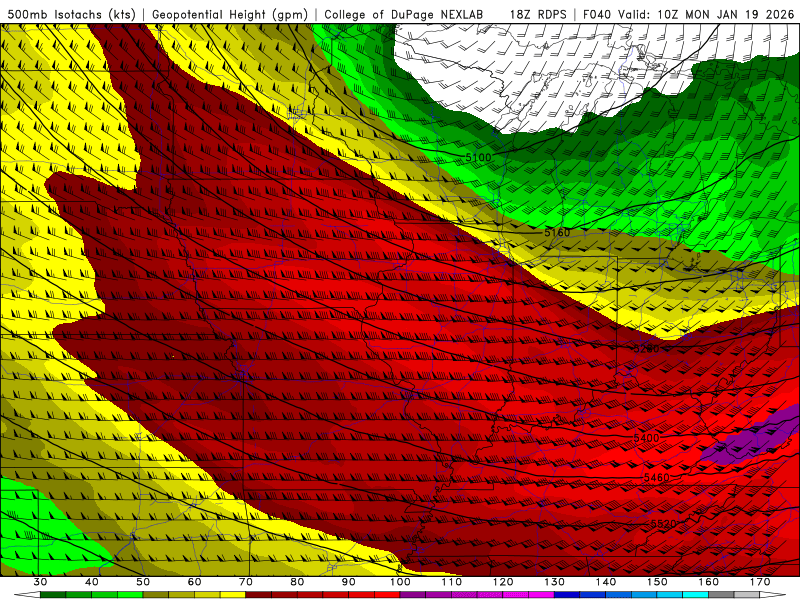
Task: Click the 170 value on the color scale
Action: point(760,582)
